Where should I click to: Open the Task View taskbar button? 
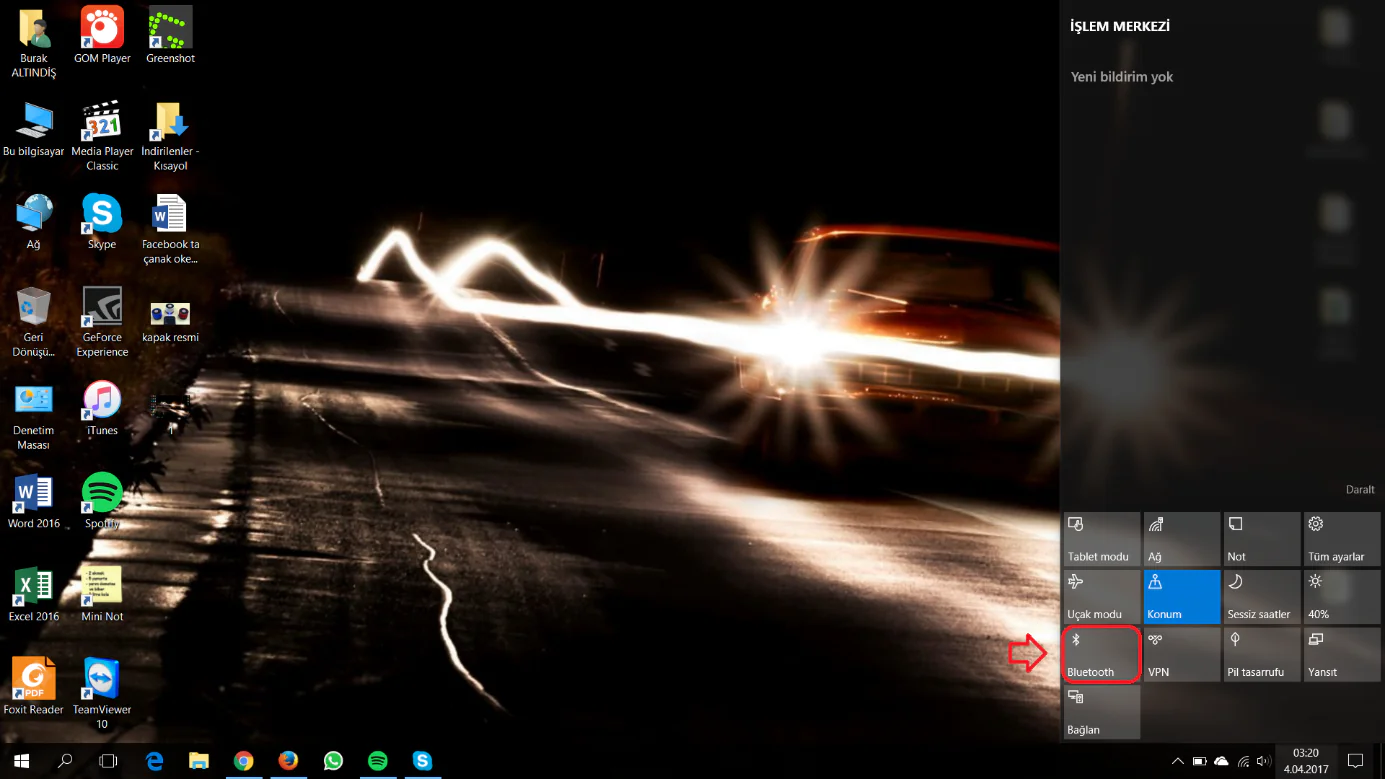[x=108, y=761]
